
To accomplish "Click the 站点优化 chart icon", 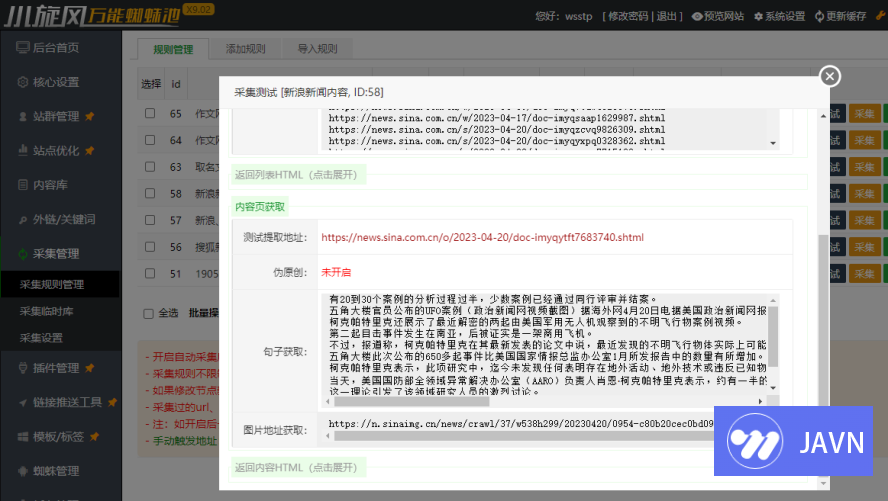I will pos(23,151).
